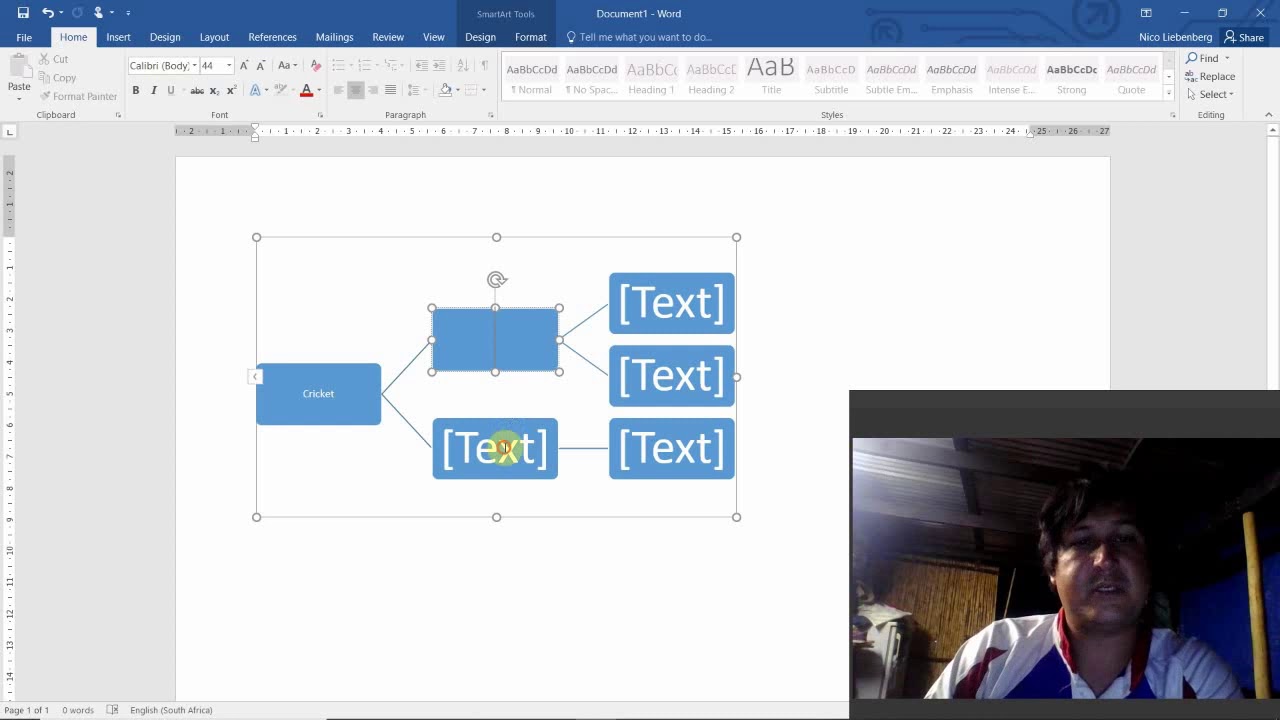Click the Grow Font size icon
Viewport: 1280px width, 720px height.
pyautogui.click(x=244, y=65)
